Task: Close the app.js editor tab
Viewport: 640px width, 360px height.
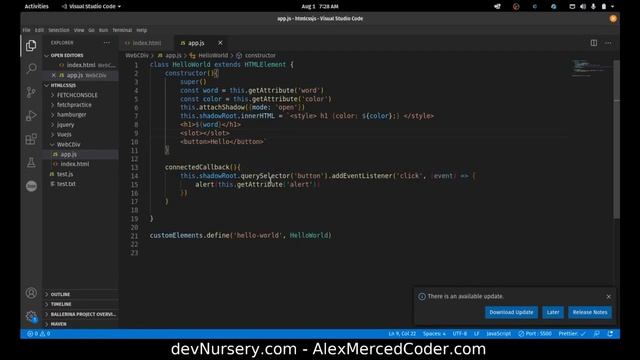Action: coord(220,43)
